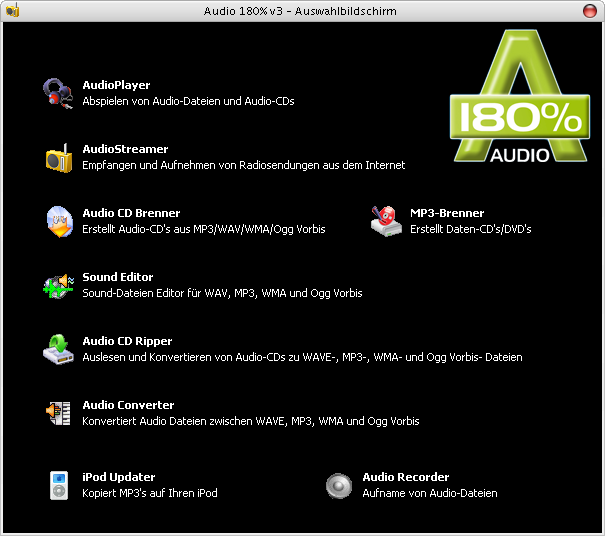The width and height of the screenshot is (605, 536).
Task: Click 'Kopiert MP3's auf Ihren iPod' text
Action: coord(150,493)
